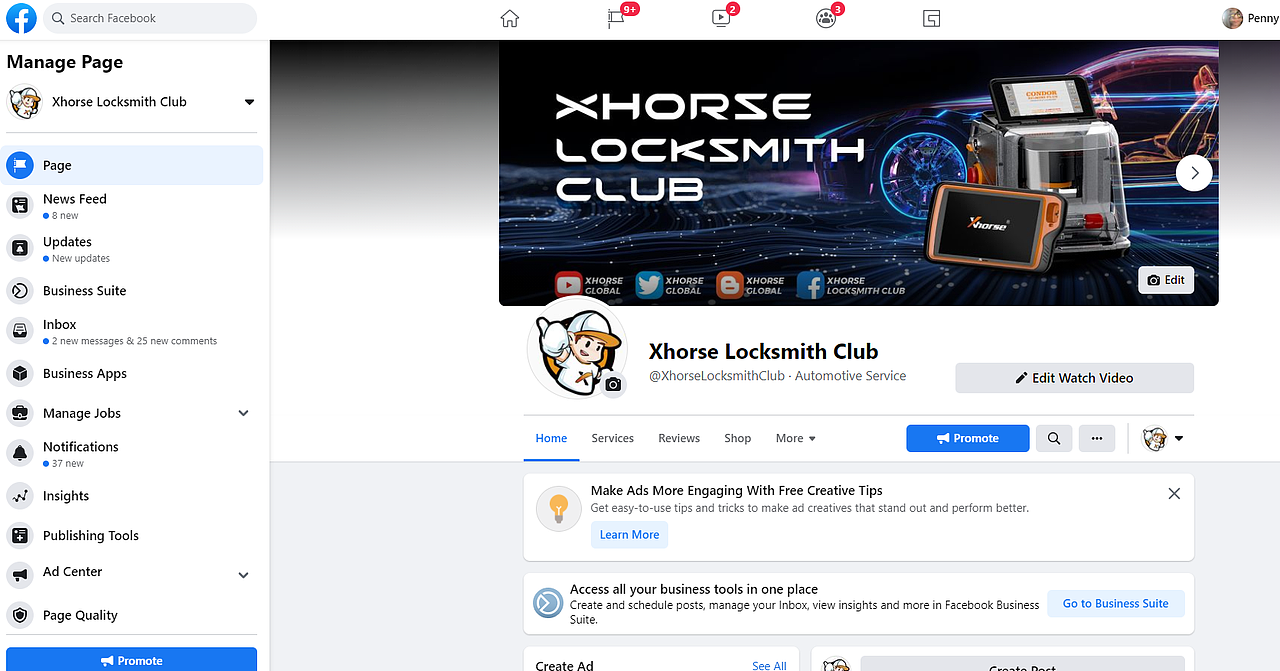Open the More tab dropdown

pyautogui.click(x=796, y=438)
